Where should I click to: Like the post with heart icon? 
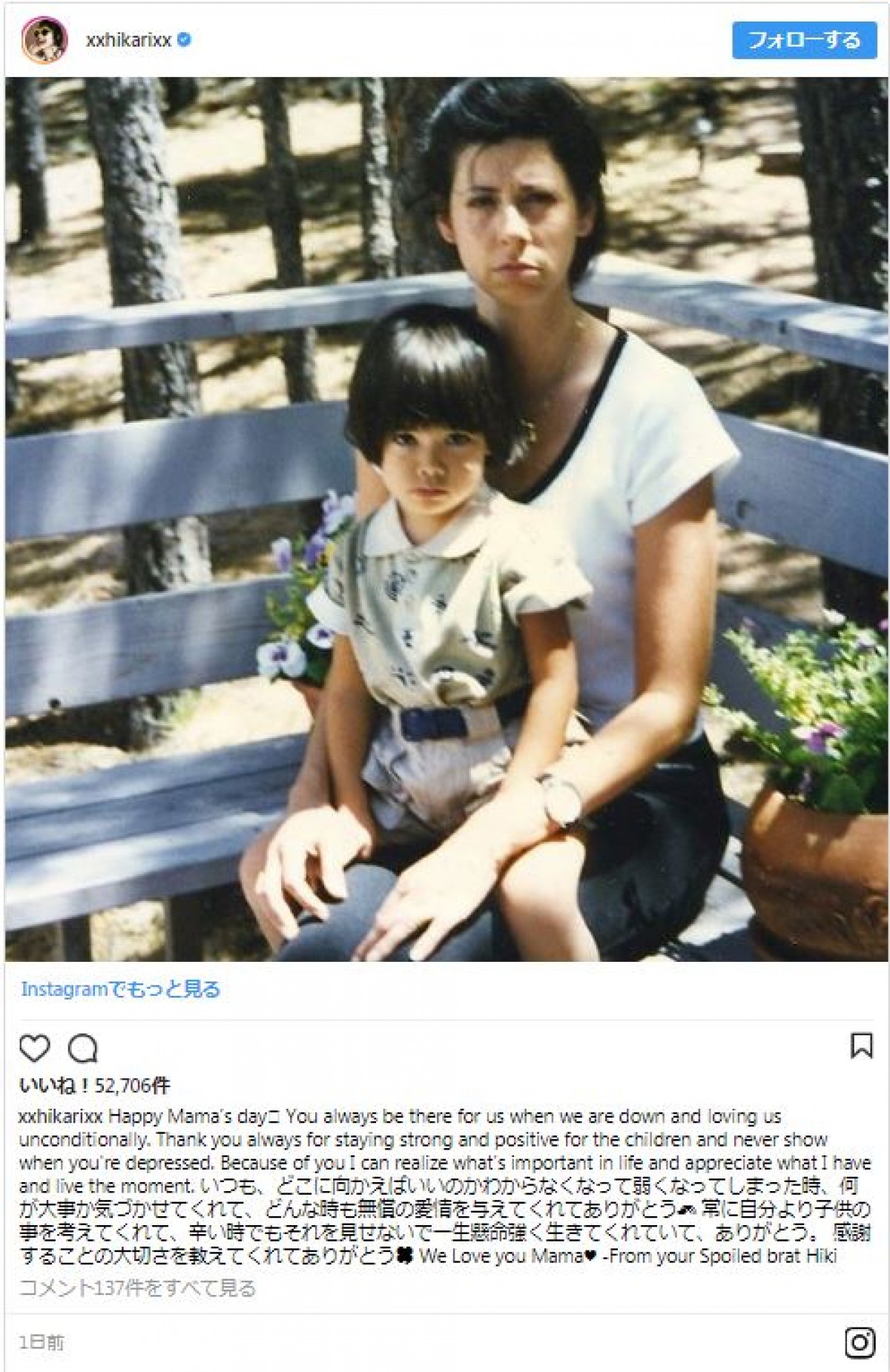point(34,1048)
